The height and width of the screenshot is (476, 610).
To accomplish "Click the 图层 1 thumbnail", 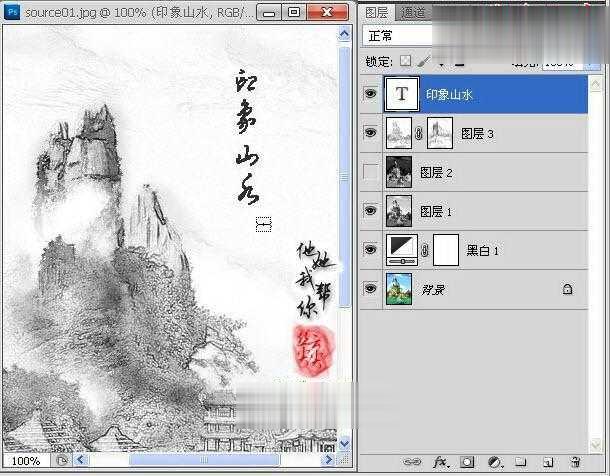I will pyautogui.click(x=399, y=211).
